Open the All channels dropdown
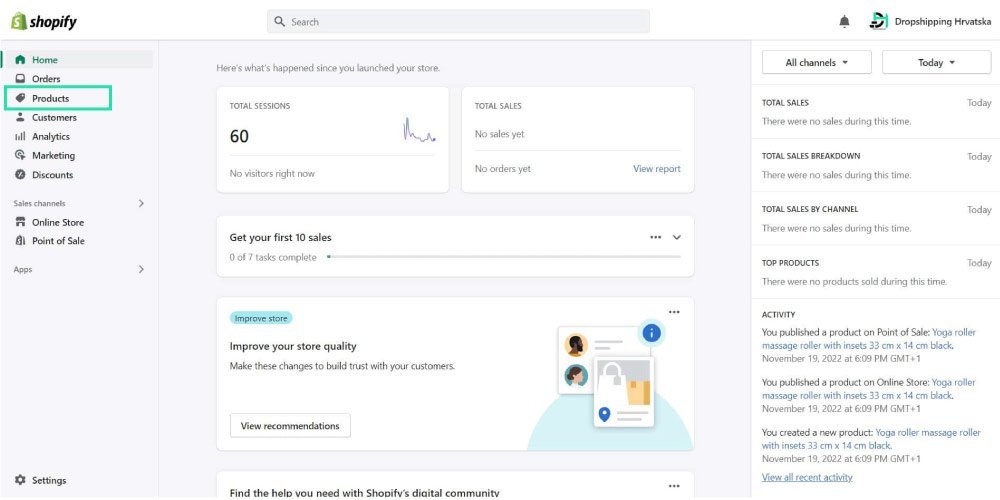1000x500 pixels. [x=816, y=62]
